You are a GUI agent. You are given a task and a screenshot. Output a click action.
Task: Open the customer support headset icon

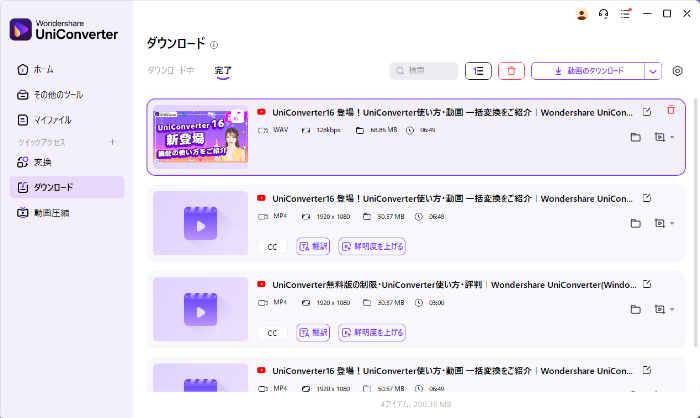tap(603, 14)
